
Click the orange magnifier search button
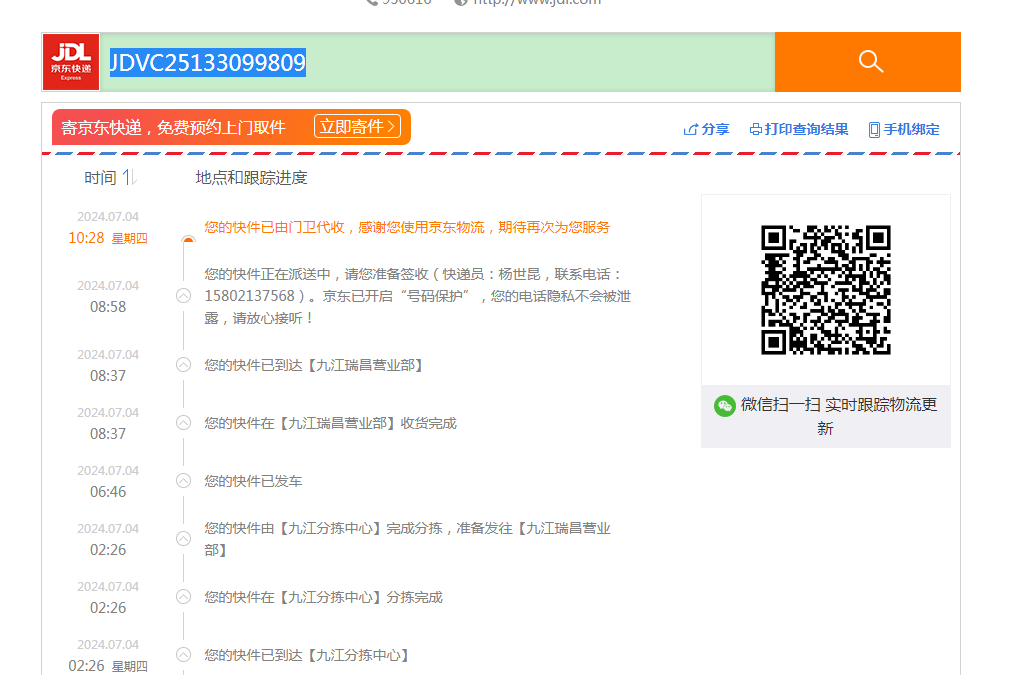click(867, 62)
